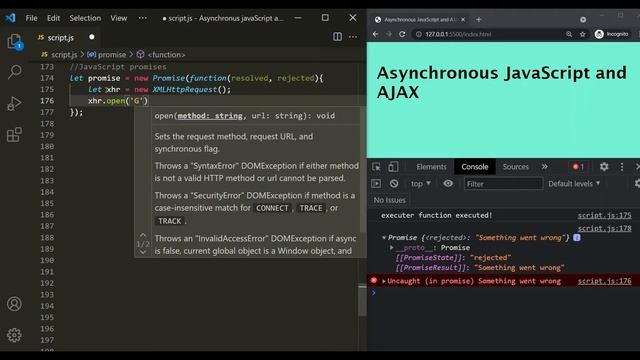Click the console Filter input
This screenshot has height=360, width=640.
tap(503, 184)
